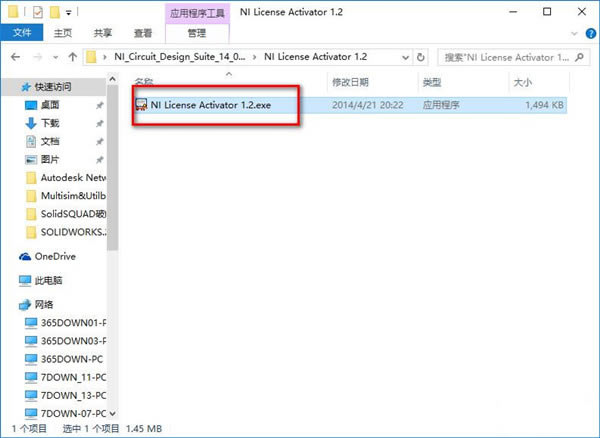Open Multisim&Utilb folder in sidebar
Viewport: 600px width, 438px height.
tap(73, 196)
